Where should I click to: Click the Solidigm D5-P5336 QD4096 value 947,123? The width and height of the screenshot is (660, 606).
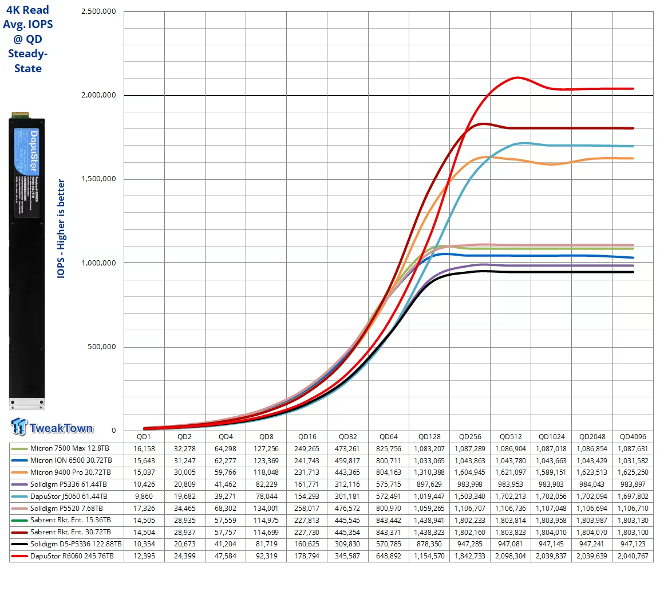(x=633, y=544)
